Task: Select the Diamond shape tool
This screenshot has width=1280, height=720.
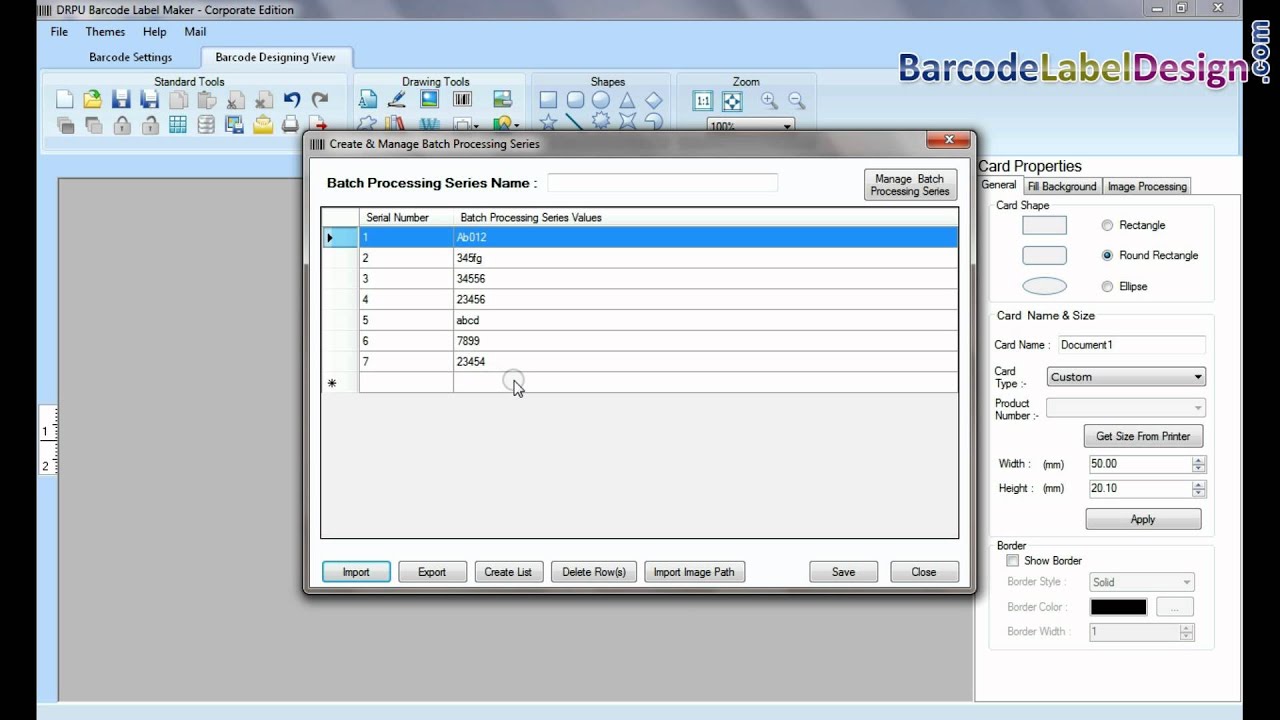Action: tap(653, 99)
